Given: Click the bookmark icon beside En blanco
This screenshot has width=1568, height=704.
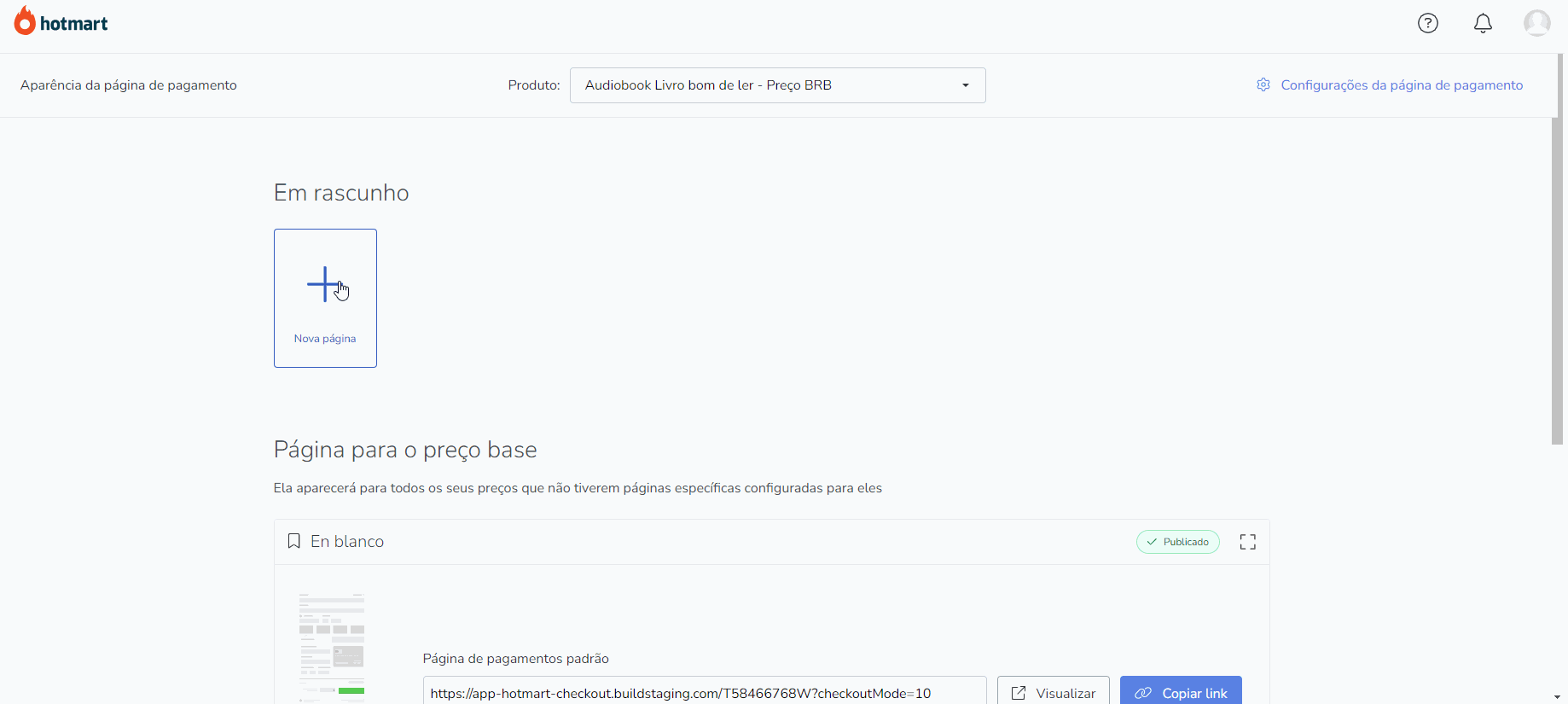Looking at the screenshot, I should [294, 541].
